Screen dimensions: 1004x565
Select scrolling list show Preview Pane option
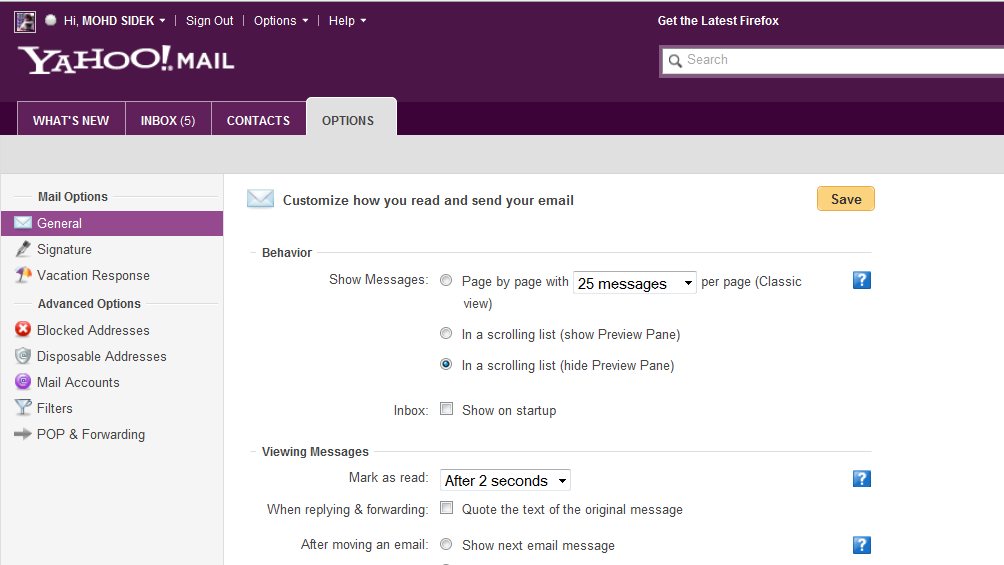[x=446, y=333]
